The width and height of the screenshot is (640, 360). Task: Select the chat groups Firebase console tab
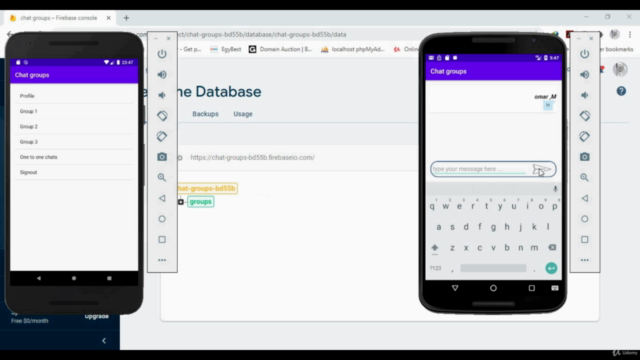60,18
